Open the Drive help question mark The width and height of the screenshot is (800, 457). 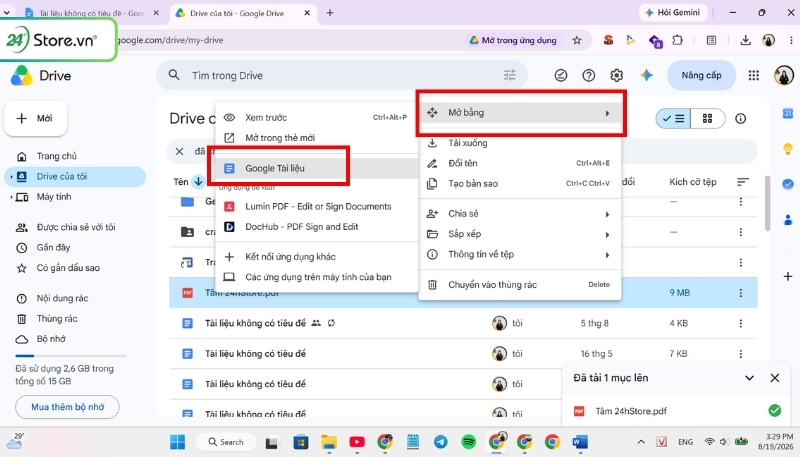click(x=588, y=75)
